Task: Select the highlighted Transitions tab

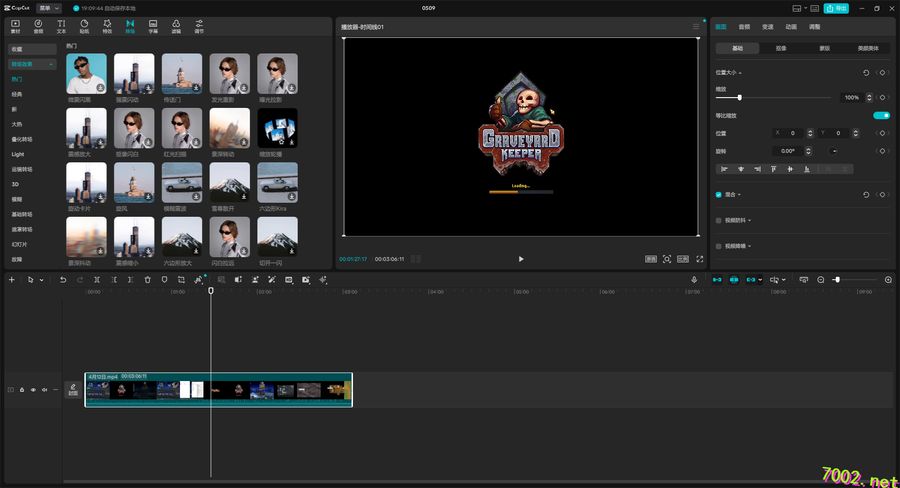Action: coord(130,26)
